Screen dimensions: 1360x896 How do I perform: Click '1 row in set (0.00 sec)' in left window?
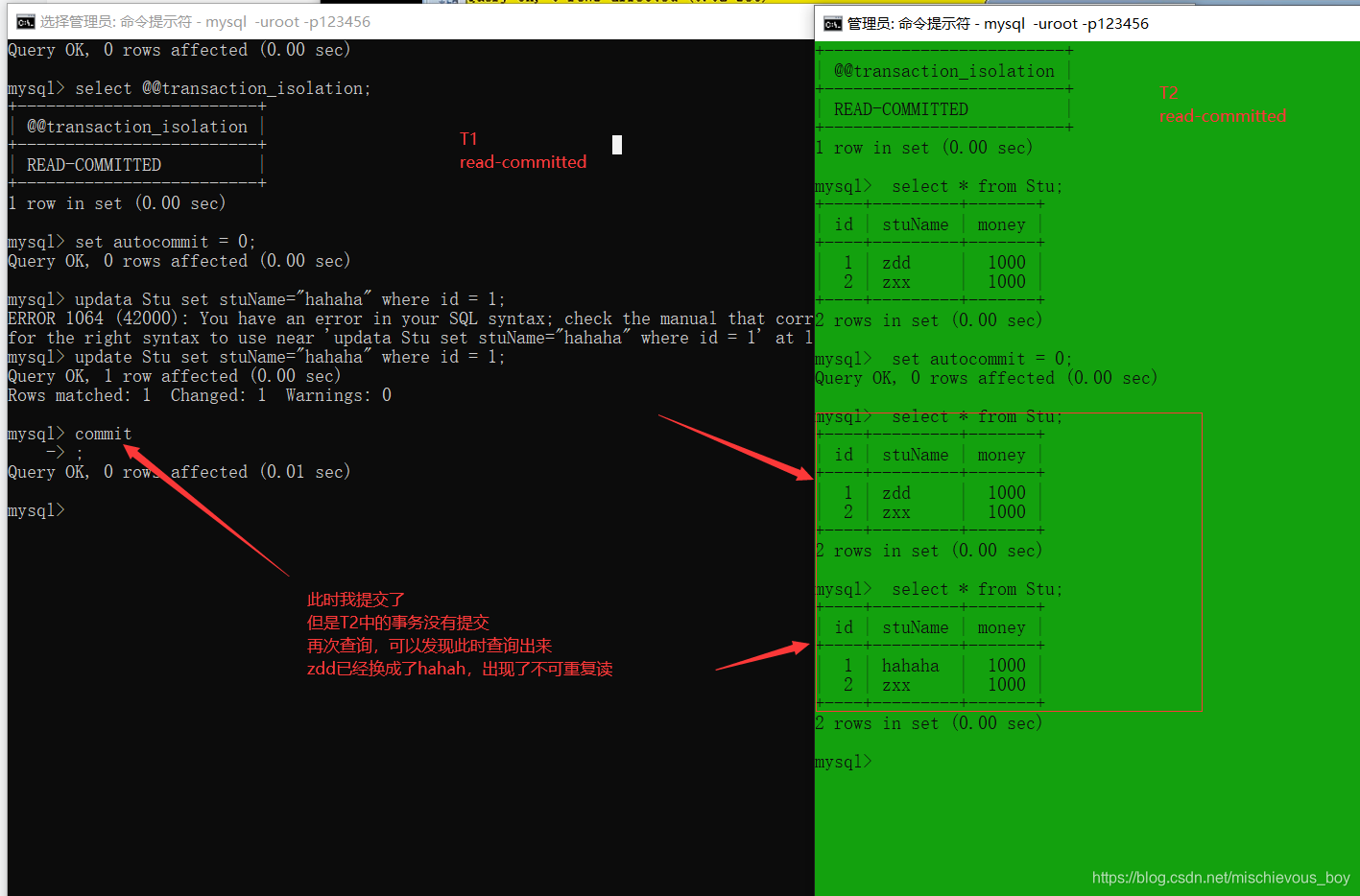click(x=117, y=203)
